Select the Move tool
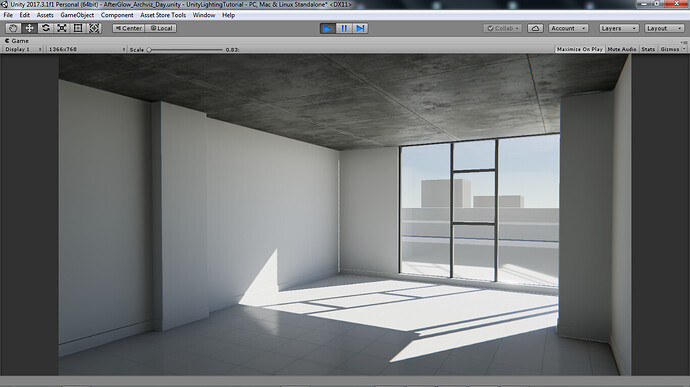Viewport: 690px width, 387px height. pyautogui.click(x=29, y=28)
